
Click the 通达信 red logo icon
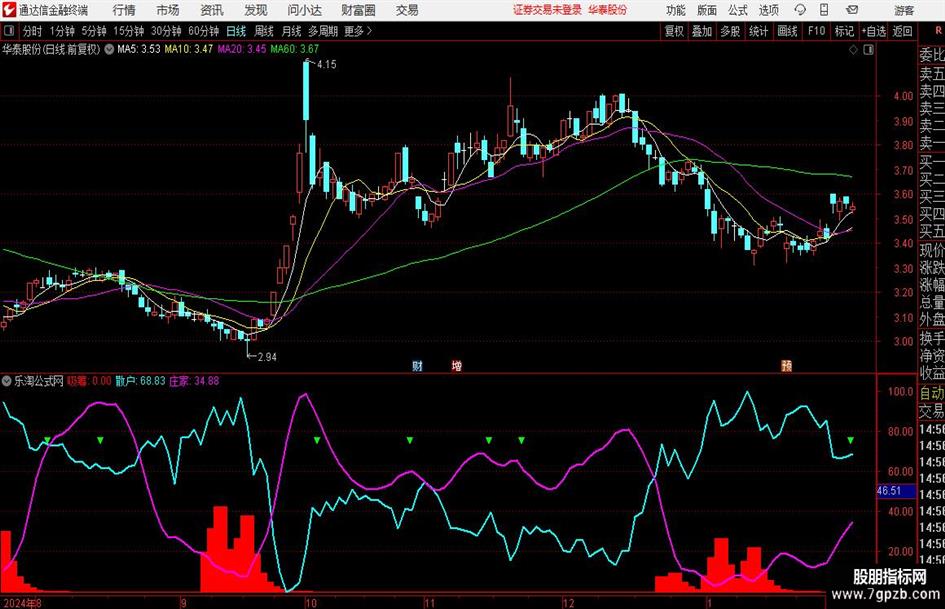(x=9, y=10)
